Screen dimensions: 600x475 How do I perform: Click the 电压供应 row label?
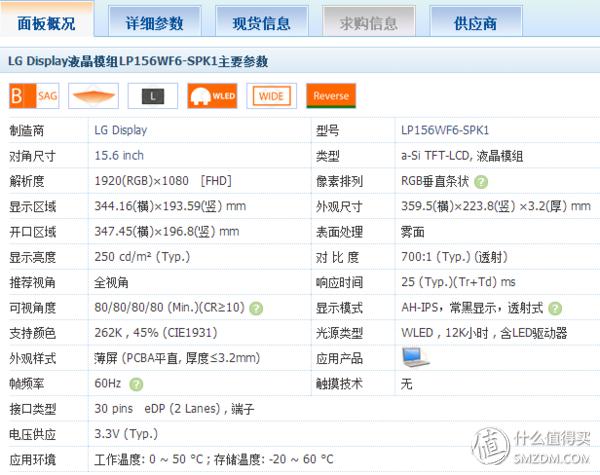[x=33, y=434]
